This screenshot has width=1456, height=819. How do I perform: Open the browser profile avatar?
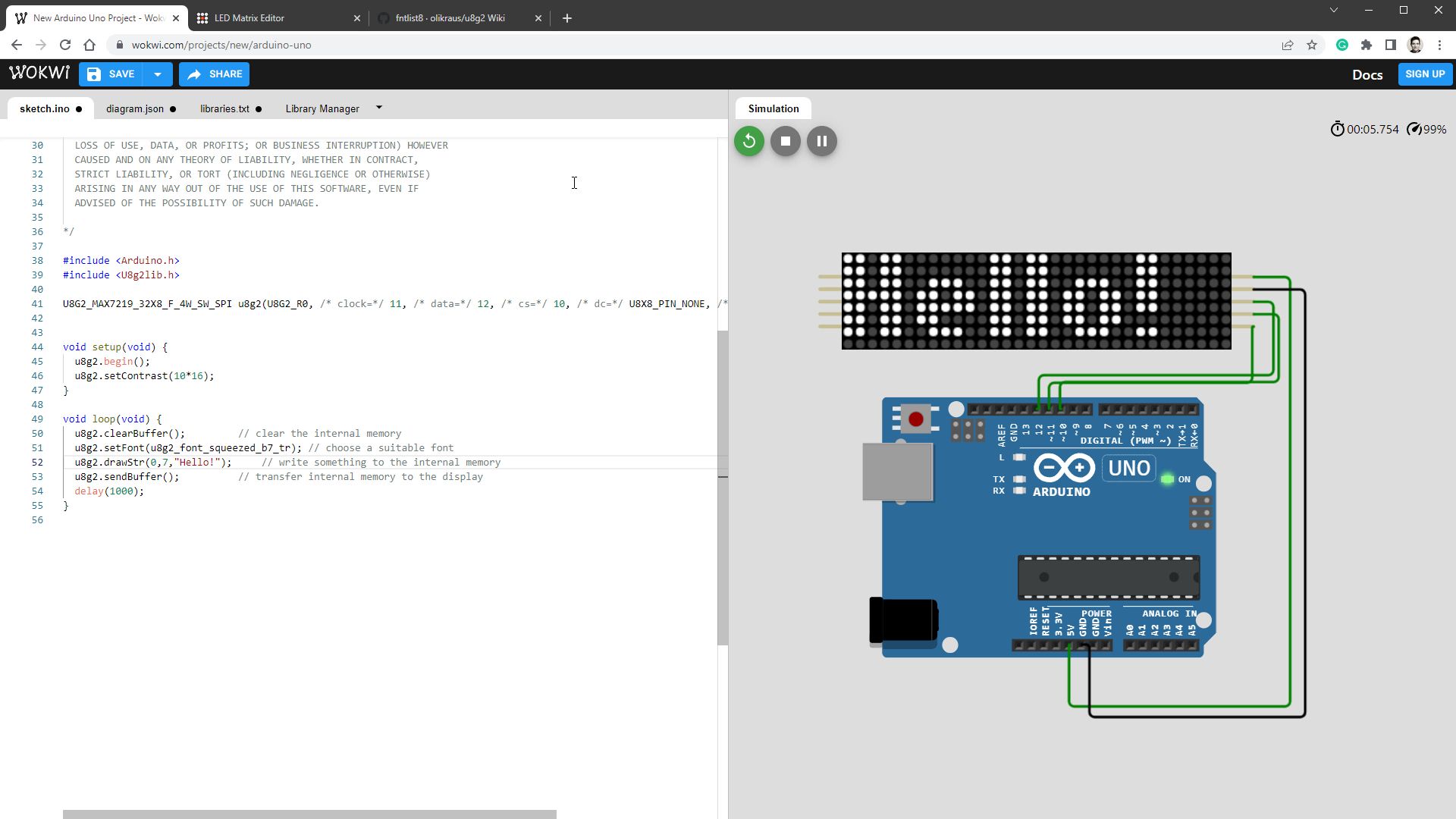[x=1415, y=45]
